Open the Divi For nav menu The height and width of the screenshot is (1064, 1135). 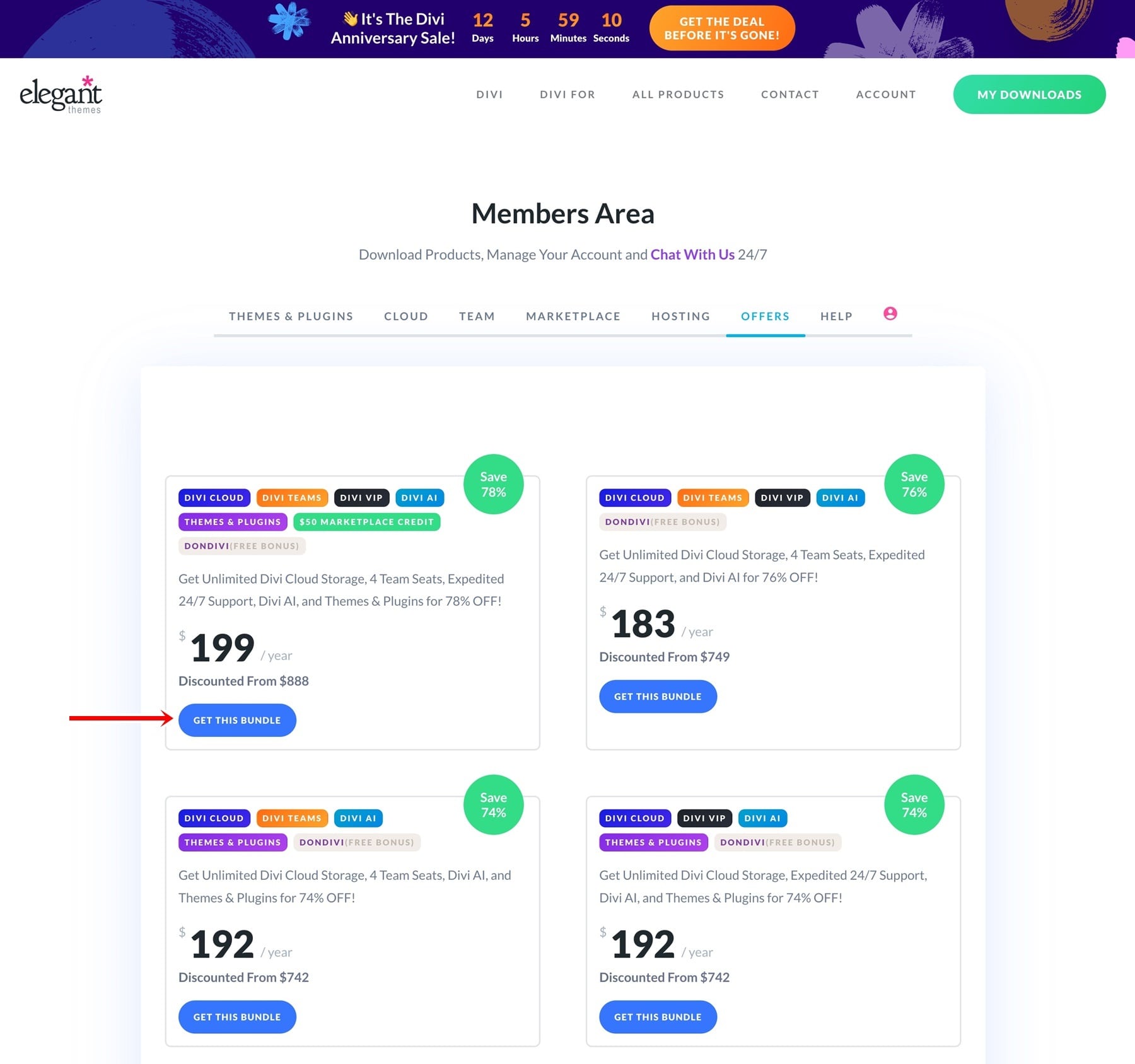567,95
